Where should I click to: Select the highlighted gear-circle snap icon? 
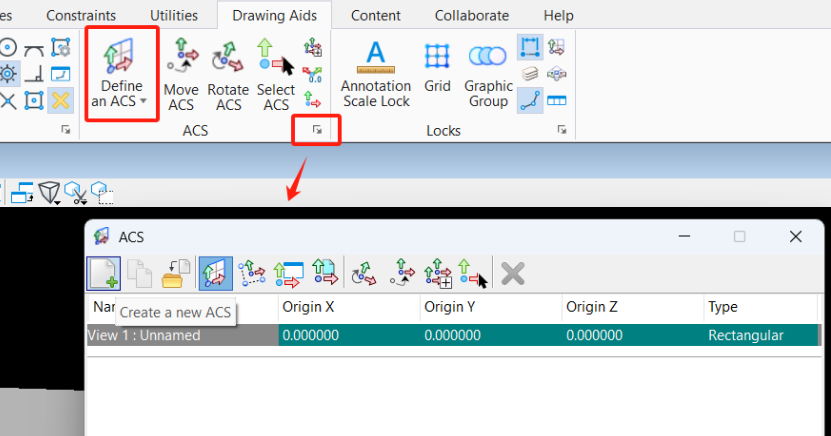pyautogui.click(x=8, y=74)
